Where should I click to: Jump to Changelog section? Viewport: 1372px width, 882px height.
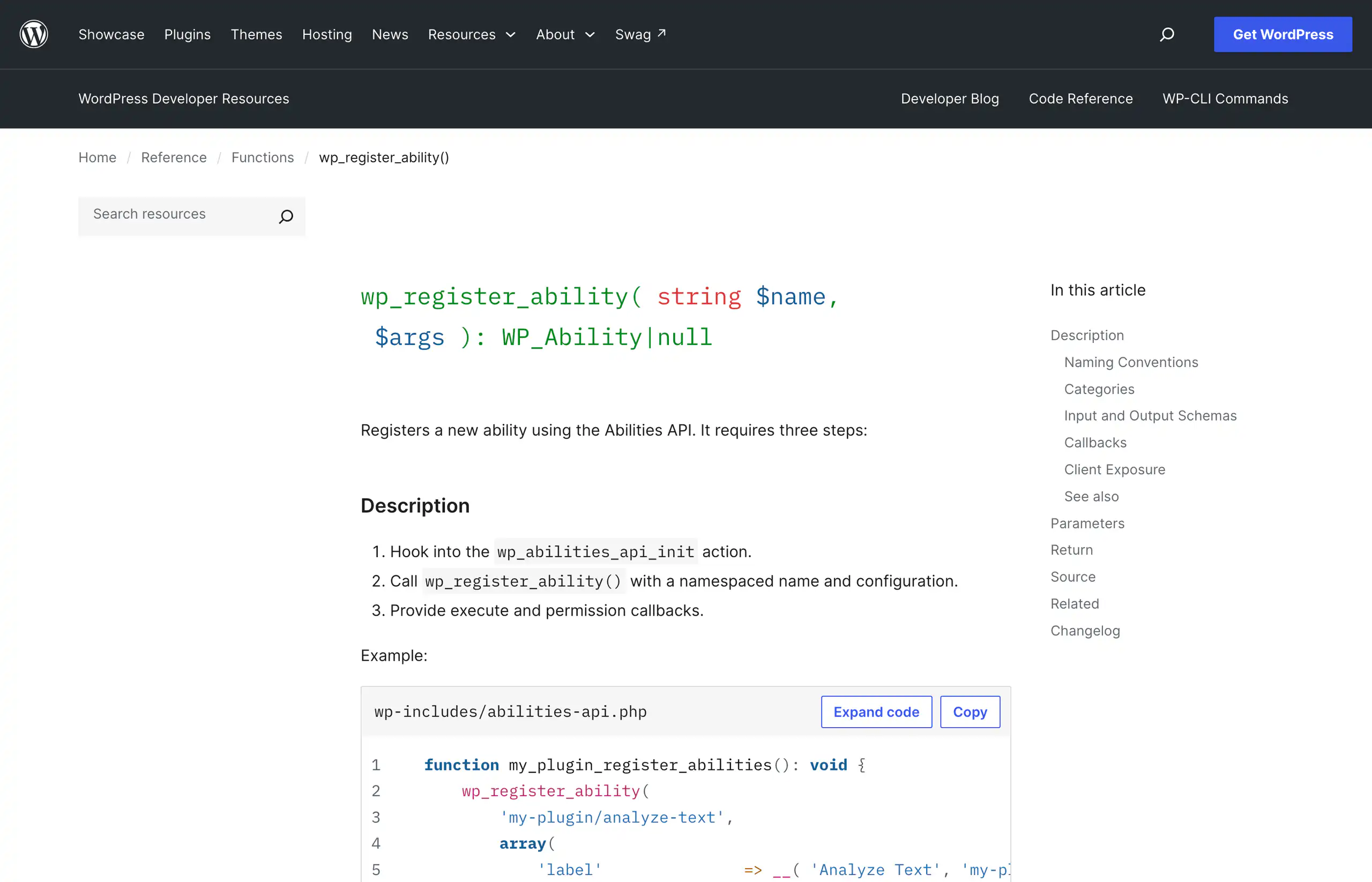(x=1084, y=631)
